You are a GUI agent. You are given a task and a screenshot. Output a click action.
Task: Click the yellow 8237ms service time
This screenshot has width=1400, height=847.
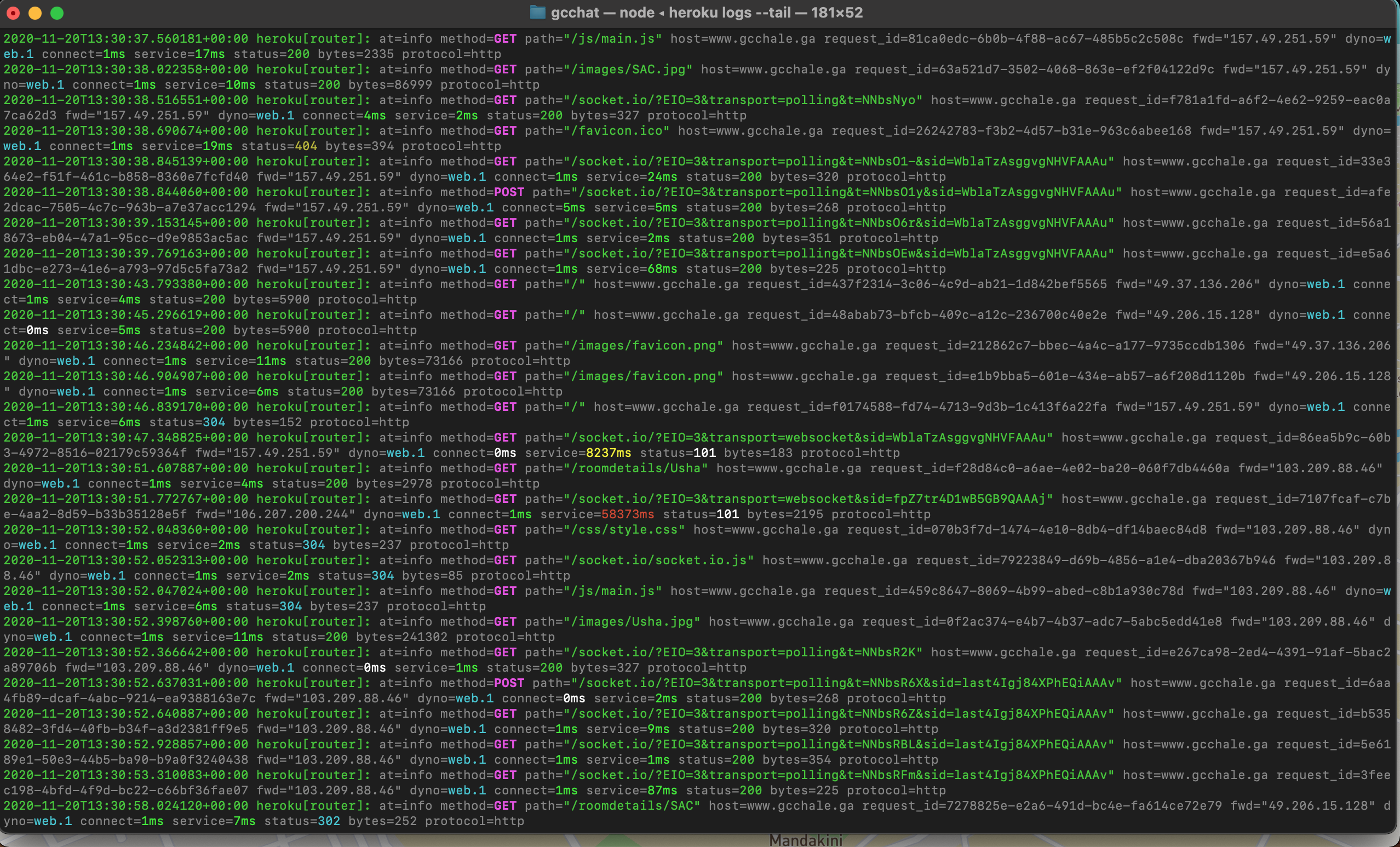pyautogui.click(x=608, y=453)
